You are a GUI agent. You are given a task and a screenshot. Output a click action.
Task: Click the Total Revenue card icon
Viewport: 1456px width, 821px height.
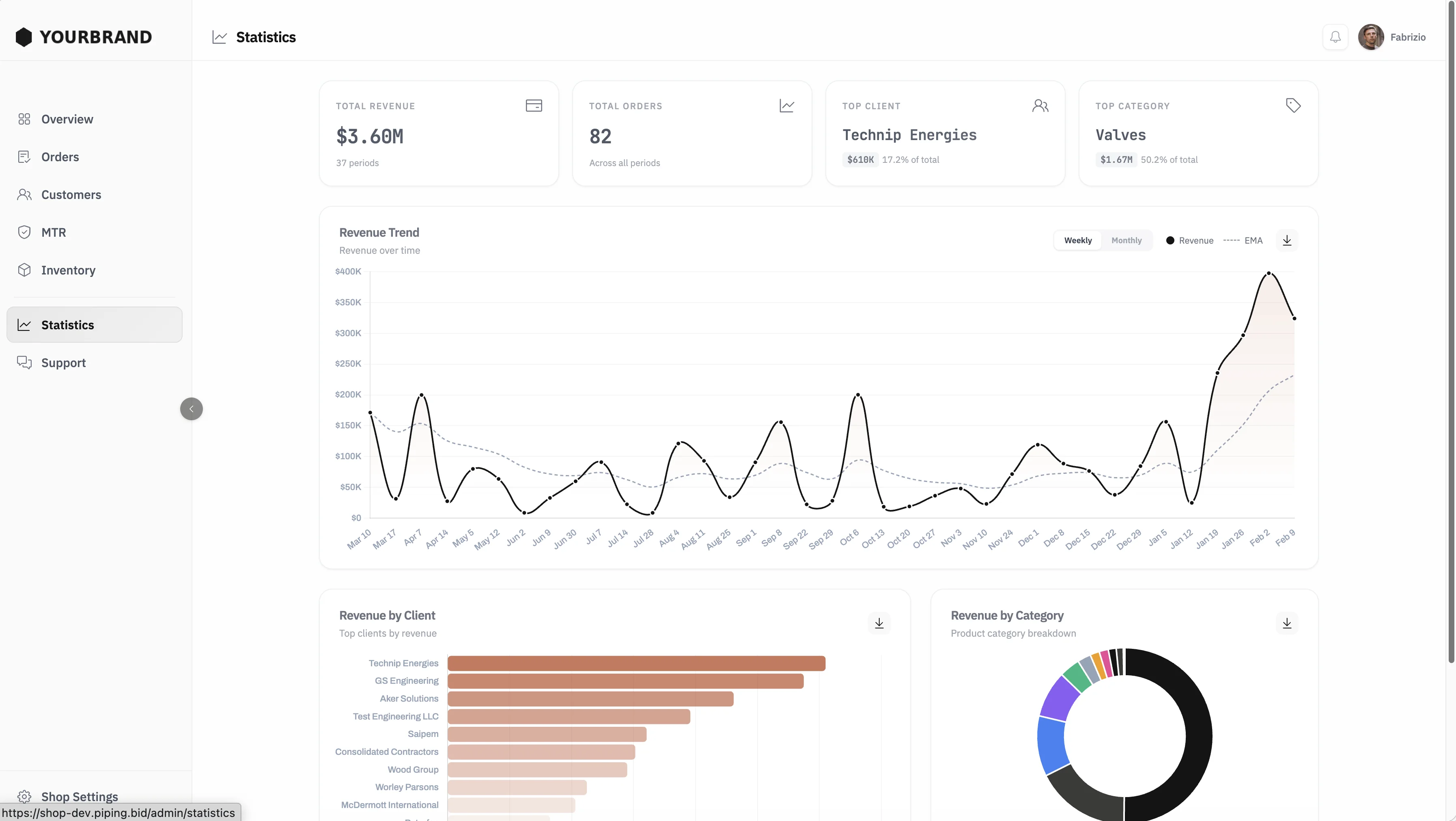534,106
